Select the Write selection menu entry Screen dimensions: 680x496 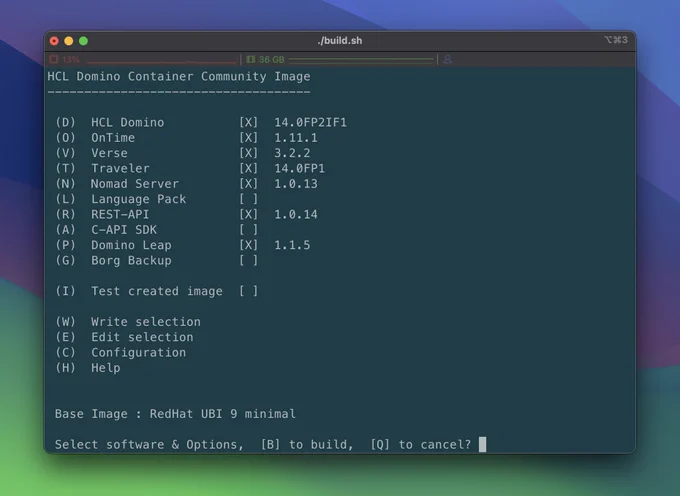pyautogui.click(x=128, y=322)
